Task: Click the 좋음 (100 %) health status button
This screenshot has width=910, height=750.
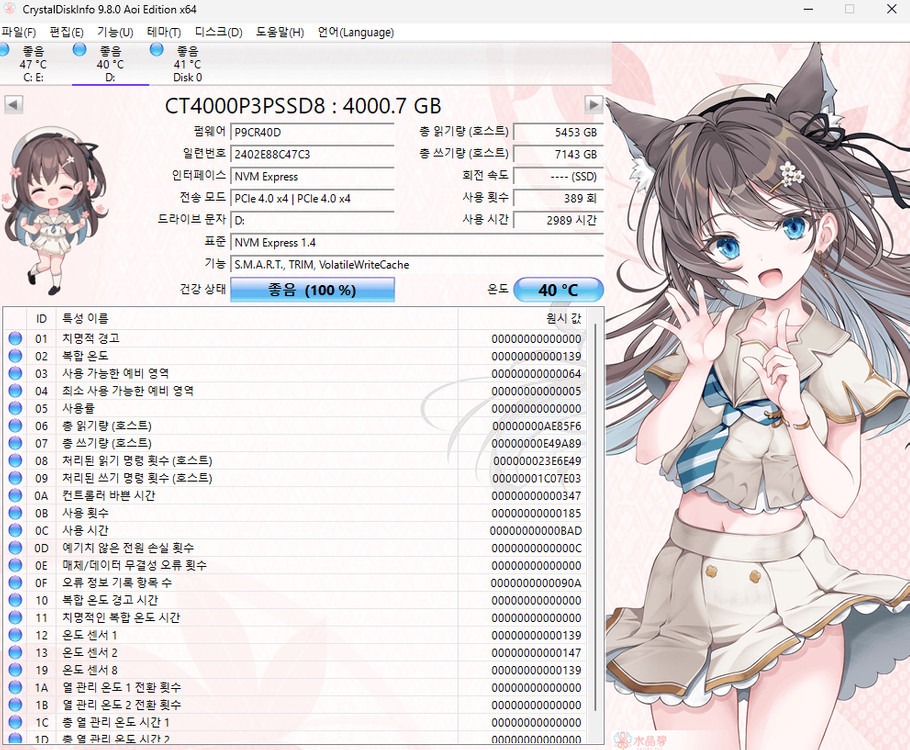Action: pos(312,289)
